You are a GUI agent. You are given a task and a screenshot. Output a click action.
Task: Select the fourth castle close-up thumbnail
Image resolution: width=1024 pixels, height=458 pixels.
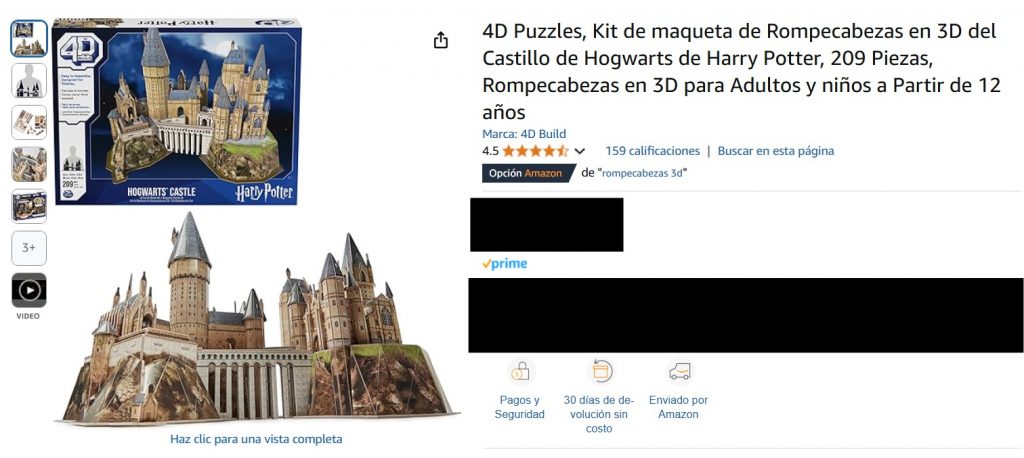[x=29, y=164]
